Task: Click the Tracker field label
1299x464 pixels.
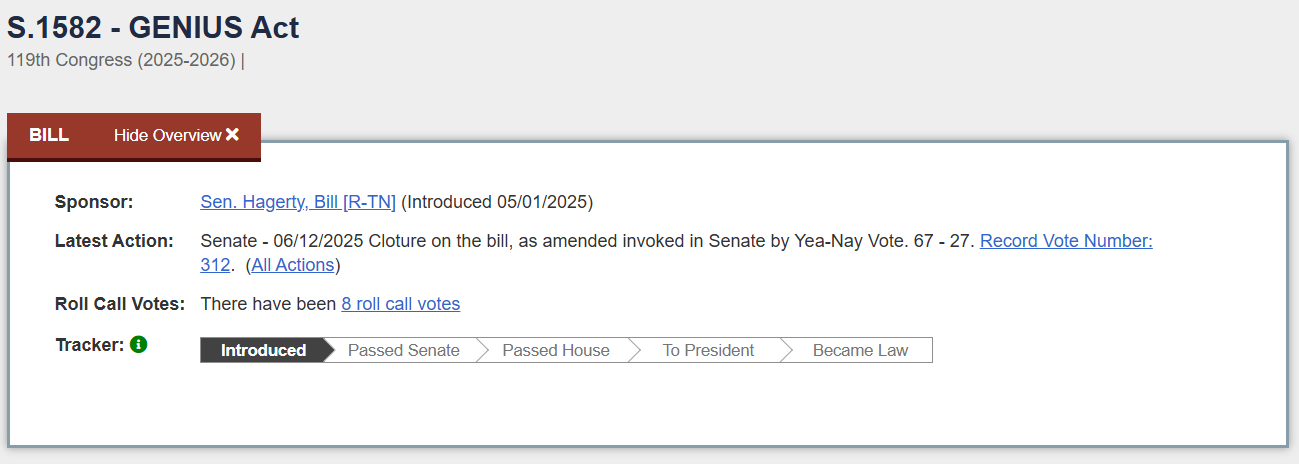Action: pos(89,345)
